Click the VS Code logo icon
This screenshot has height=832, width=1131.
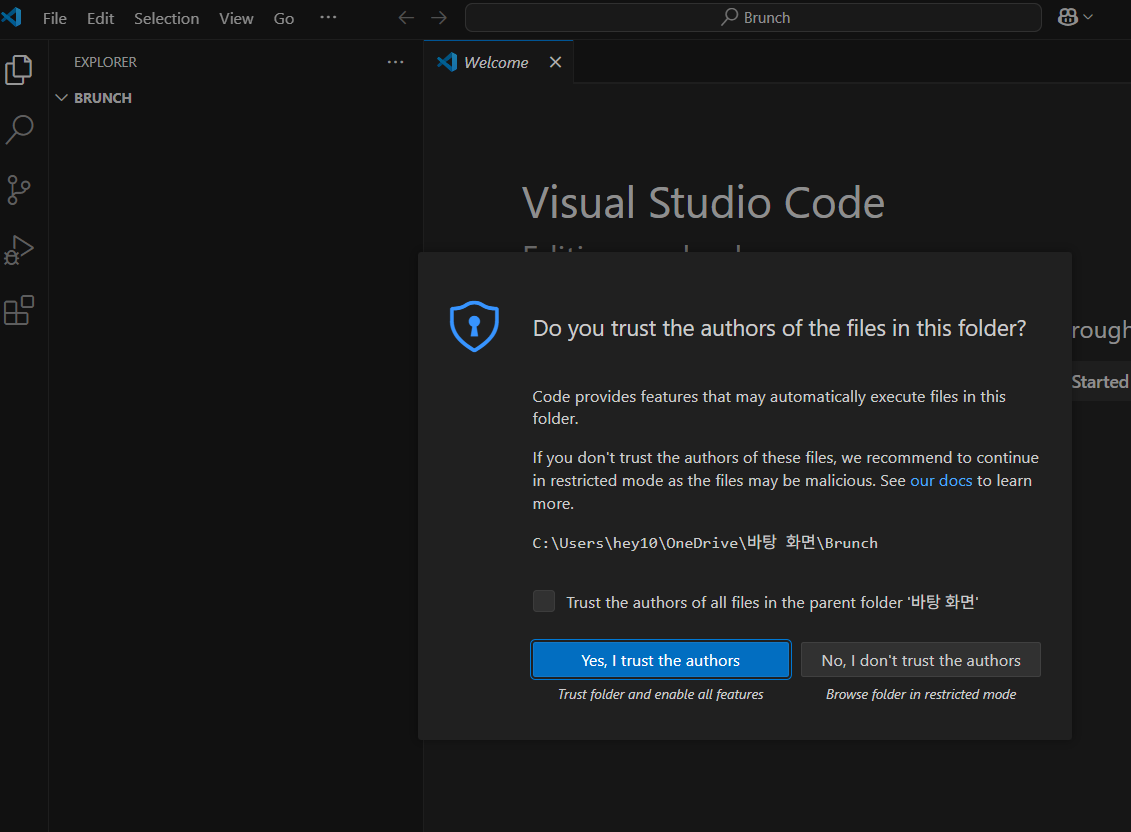point(12,18)
